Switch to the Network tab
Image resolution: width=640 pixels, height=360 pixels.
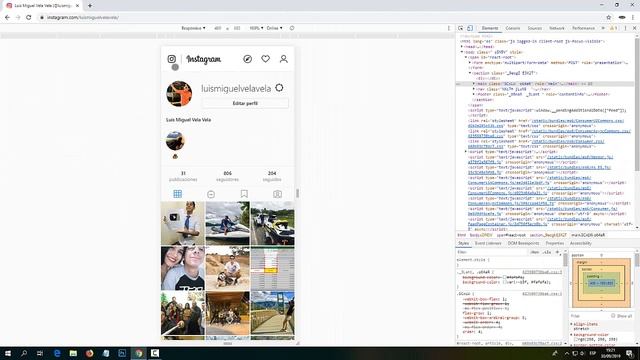(557, 28)
